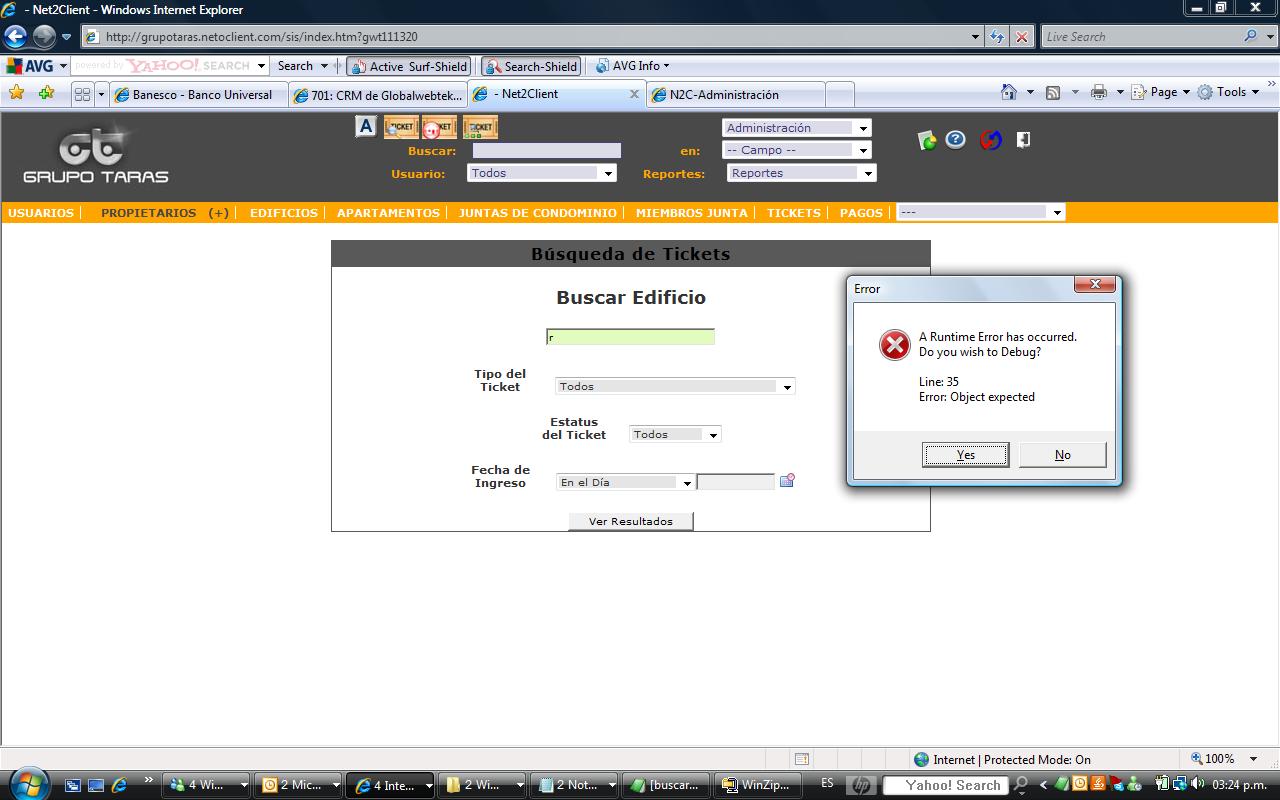Expand the AVG Info dropdown
Viewport: 1280px width, 800px height.
(635, 66)
